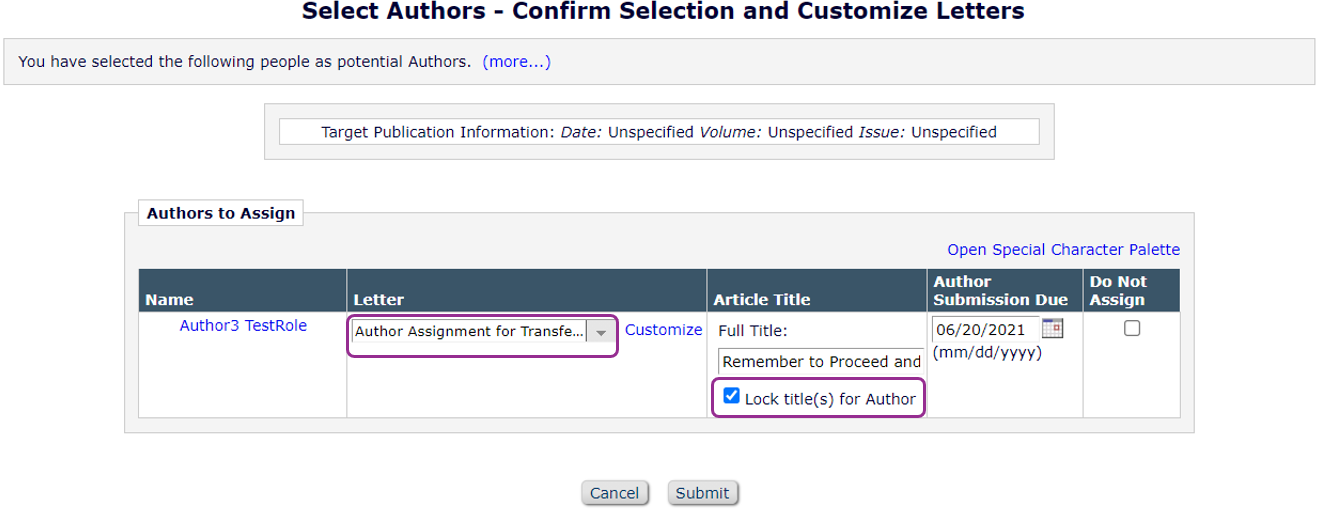This screenshot has width=1324, height=520.
Task: Open the calendar date picker icon
Action: tap(1052, 328)
